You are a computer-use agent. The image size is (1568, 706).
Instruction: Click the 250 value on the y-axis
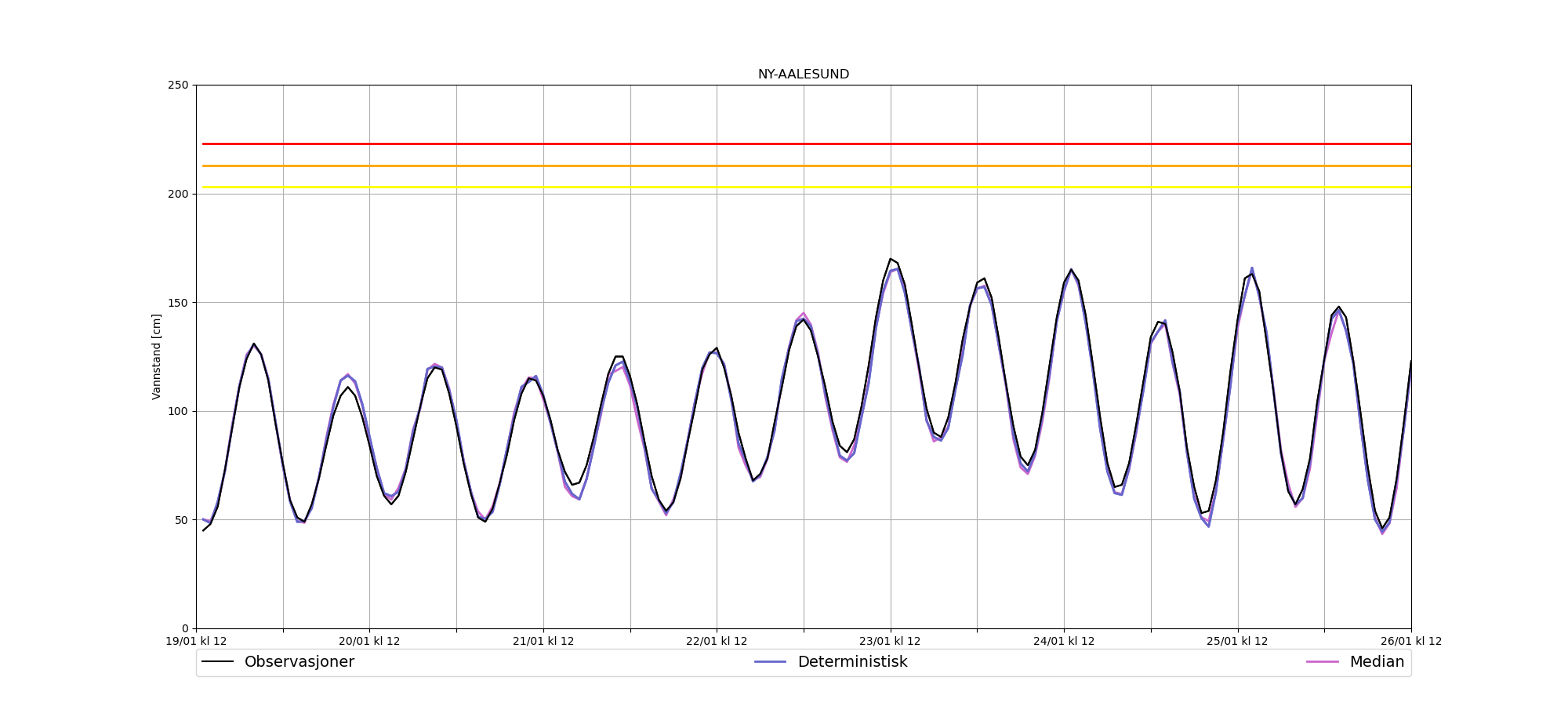tap(179, 85)
